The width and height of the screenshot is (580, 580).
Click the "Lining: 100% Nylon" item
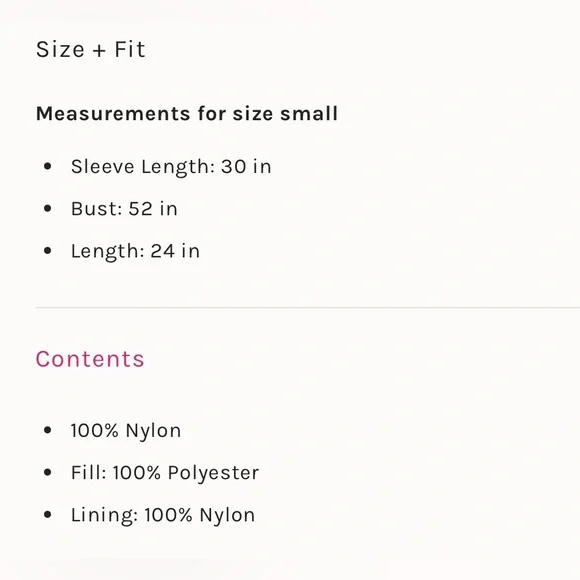(163, 515)
